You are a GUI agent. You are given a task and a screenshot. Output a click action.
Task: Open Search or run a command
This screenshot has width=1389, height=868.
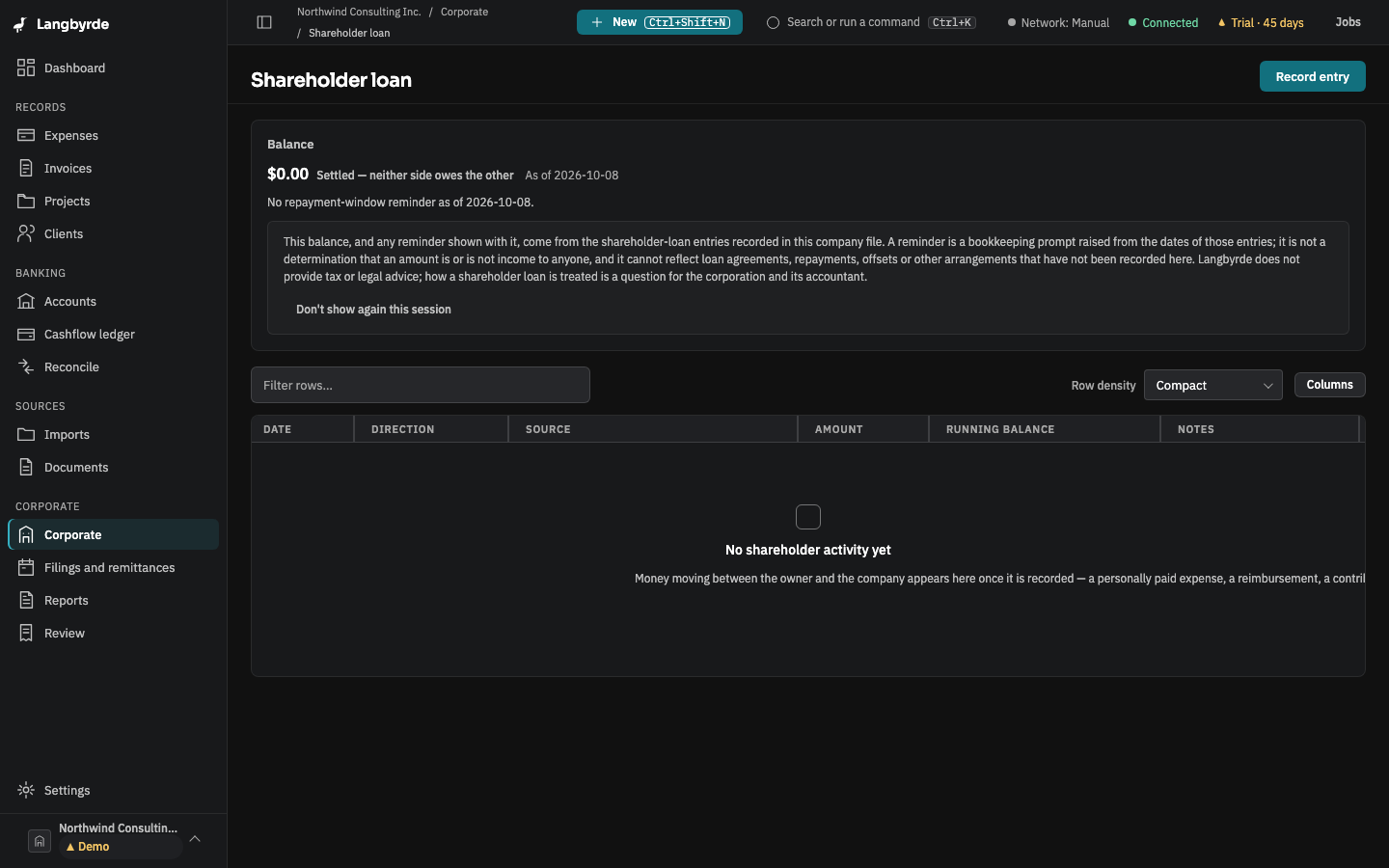coord(871,22)
